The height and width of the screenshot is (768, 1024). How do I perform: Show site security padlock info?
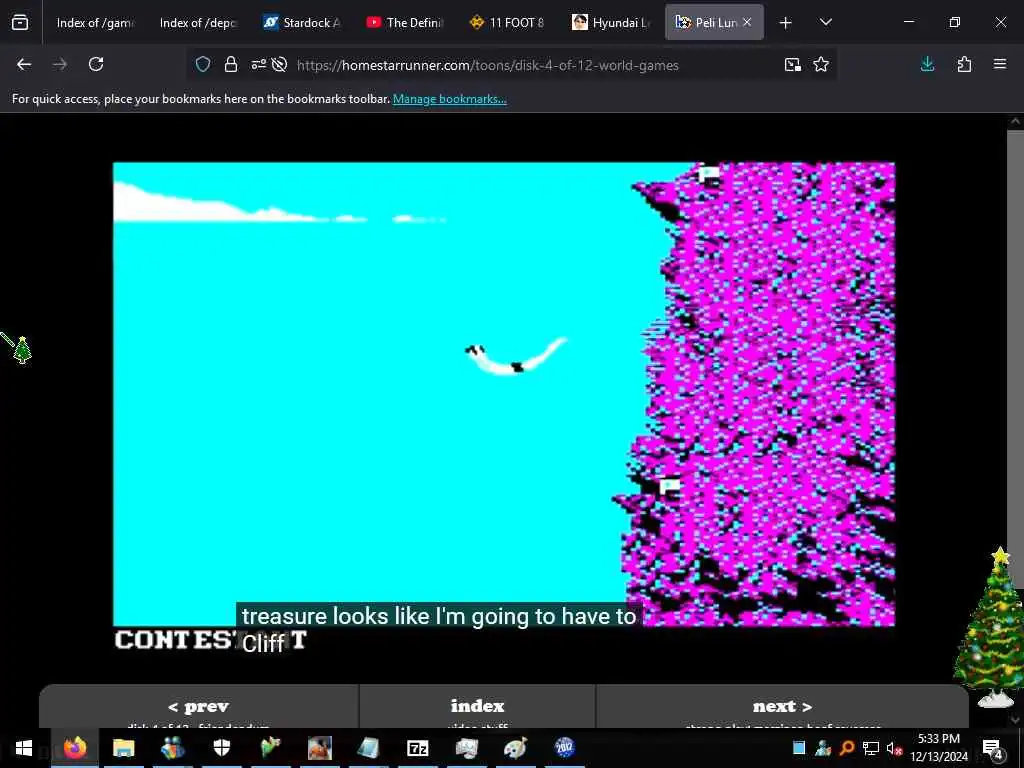pyautogui.click(x=231, y=64)
